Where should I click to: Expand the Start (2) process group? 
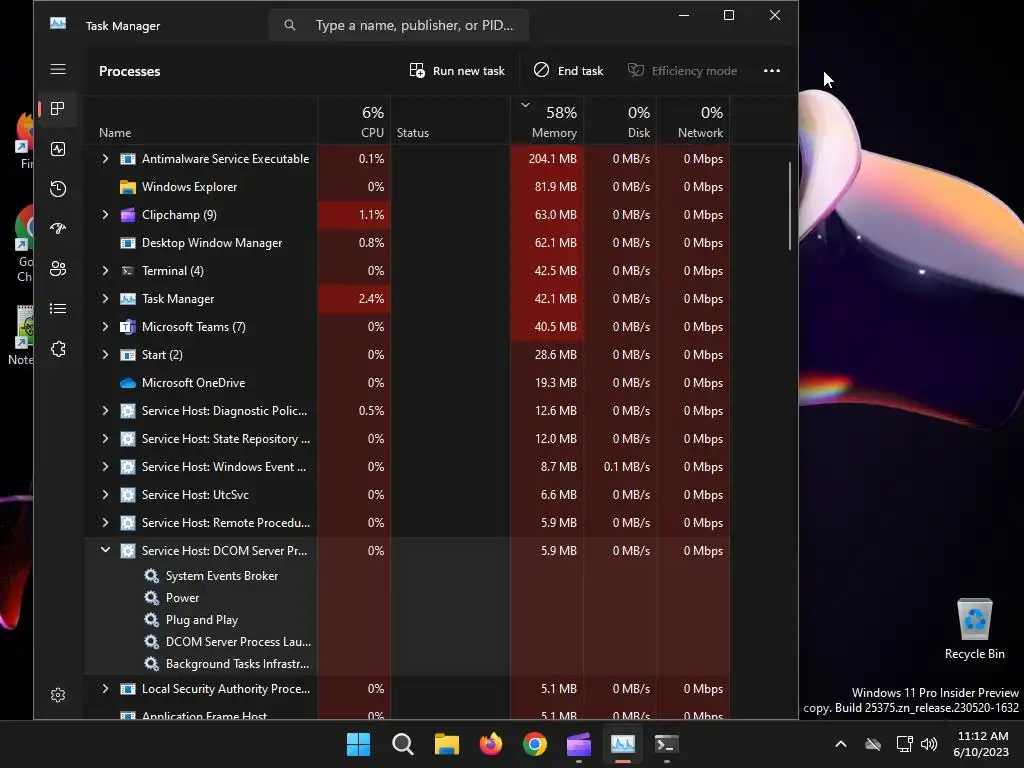(x=105, y=355)
